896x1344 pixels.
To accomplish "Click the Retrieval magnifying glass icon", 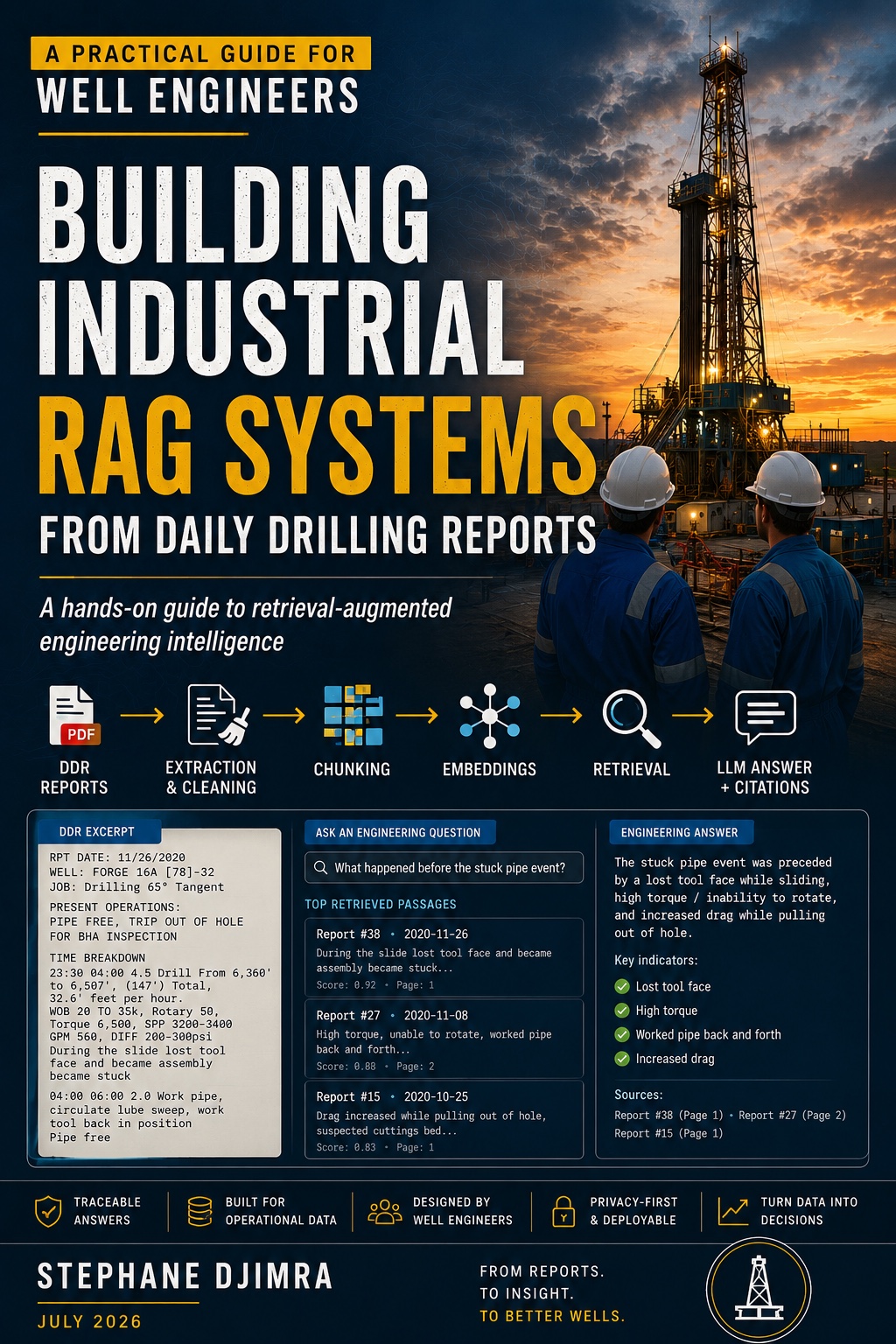I will [x=632, y=719].
